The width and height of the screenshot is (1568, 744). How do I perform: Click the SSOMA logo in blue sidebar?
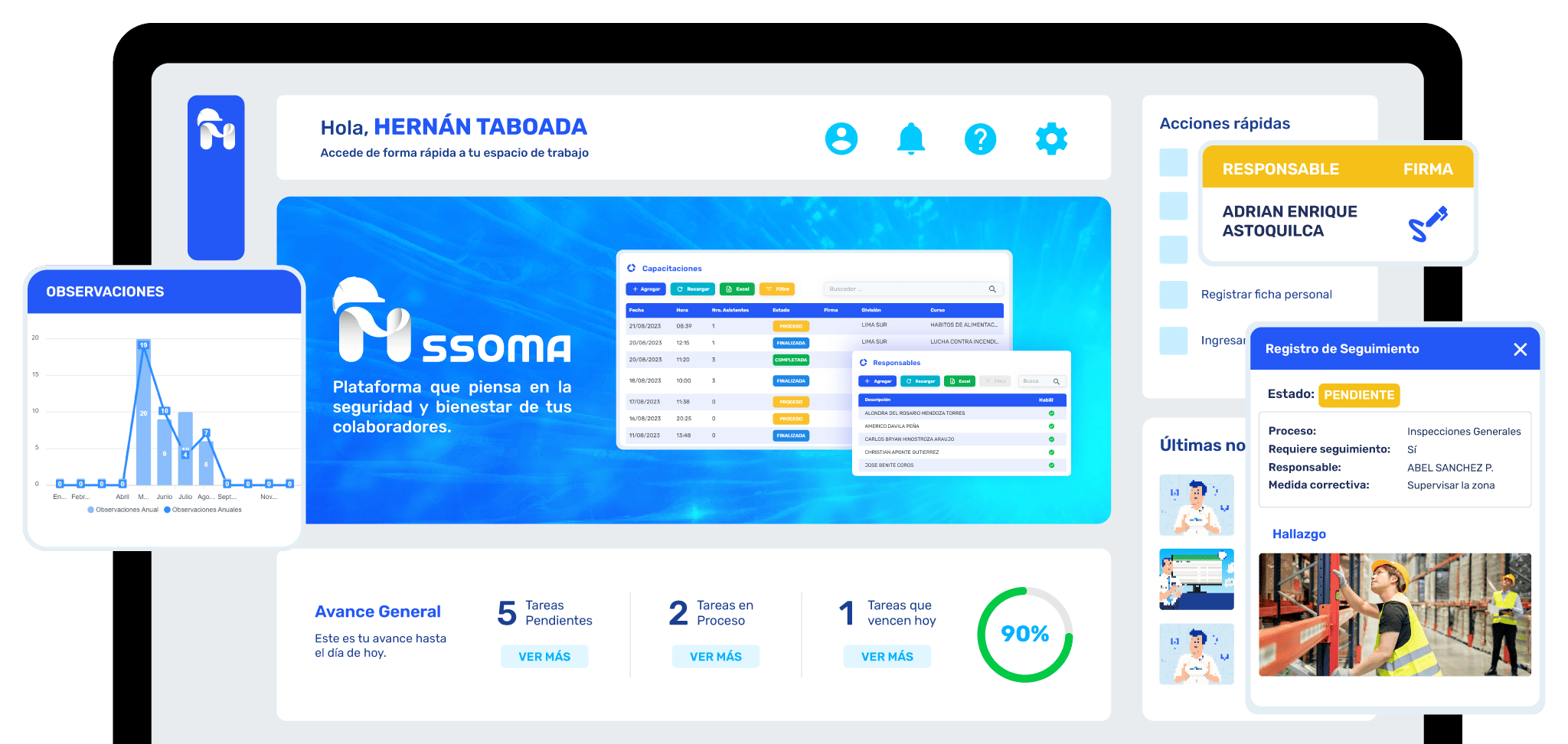217,129
